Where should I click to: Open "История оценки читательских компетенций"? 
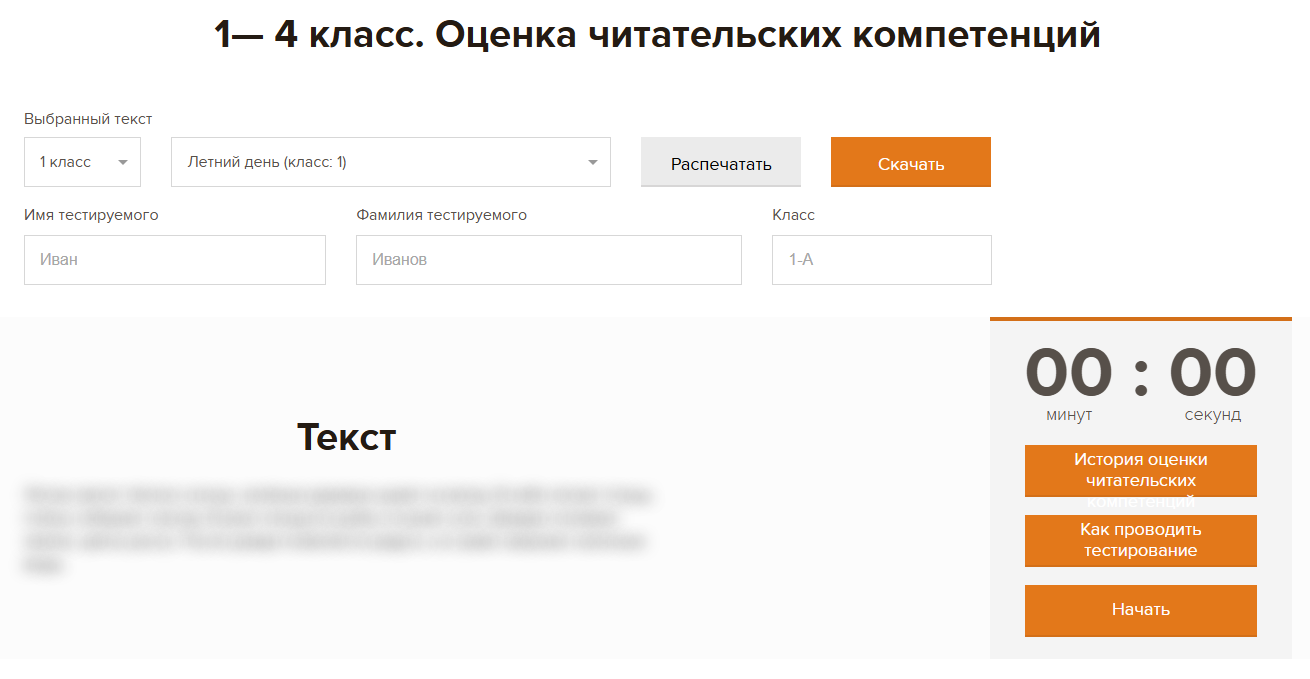[1140, 471]
